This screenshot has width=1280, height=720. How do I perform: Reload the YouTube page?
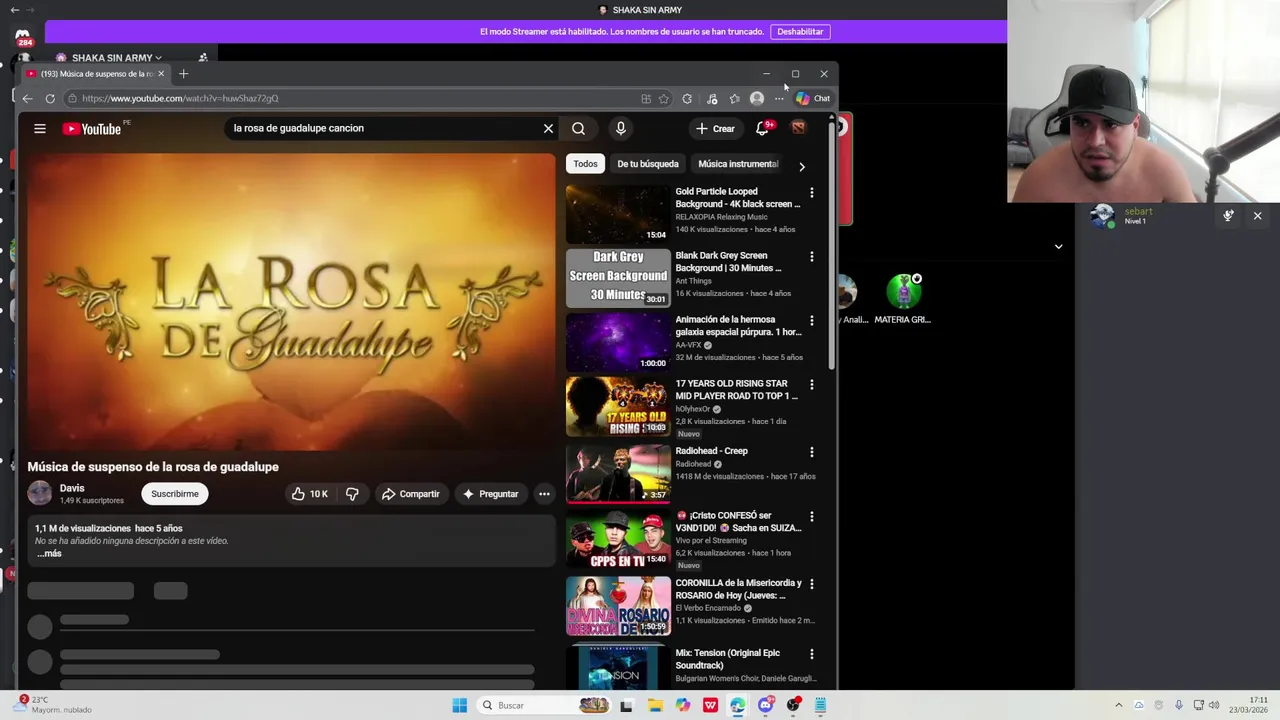point(50,98)
